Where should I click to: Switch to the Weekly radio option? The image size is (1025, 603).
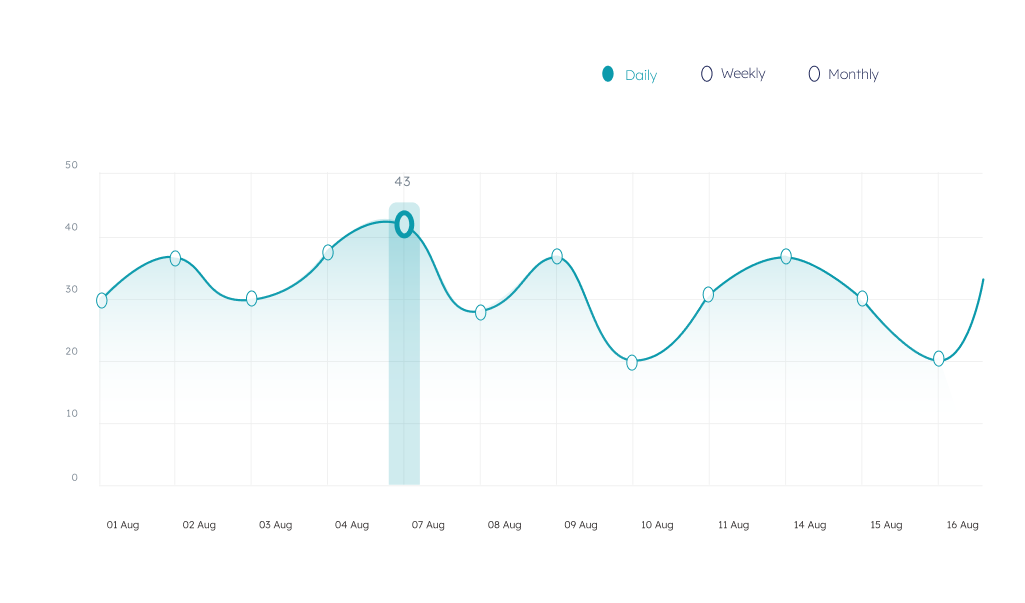707,74
